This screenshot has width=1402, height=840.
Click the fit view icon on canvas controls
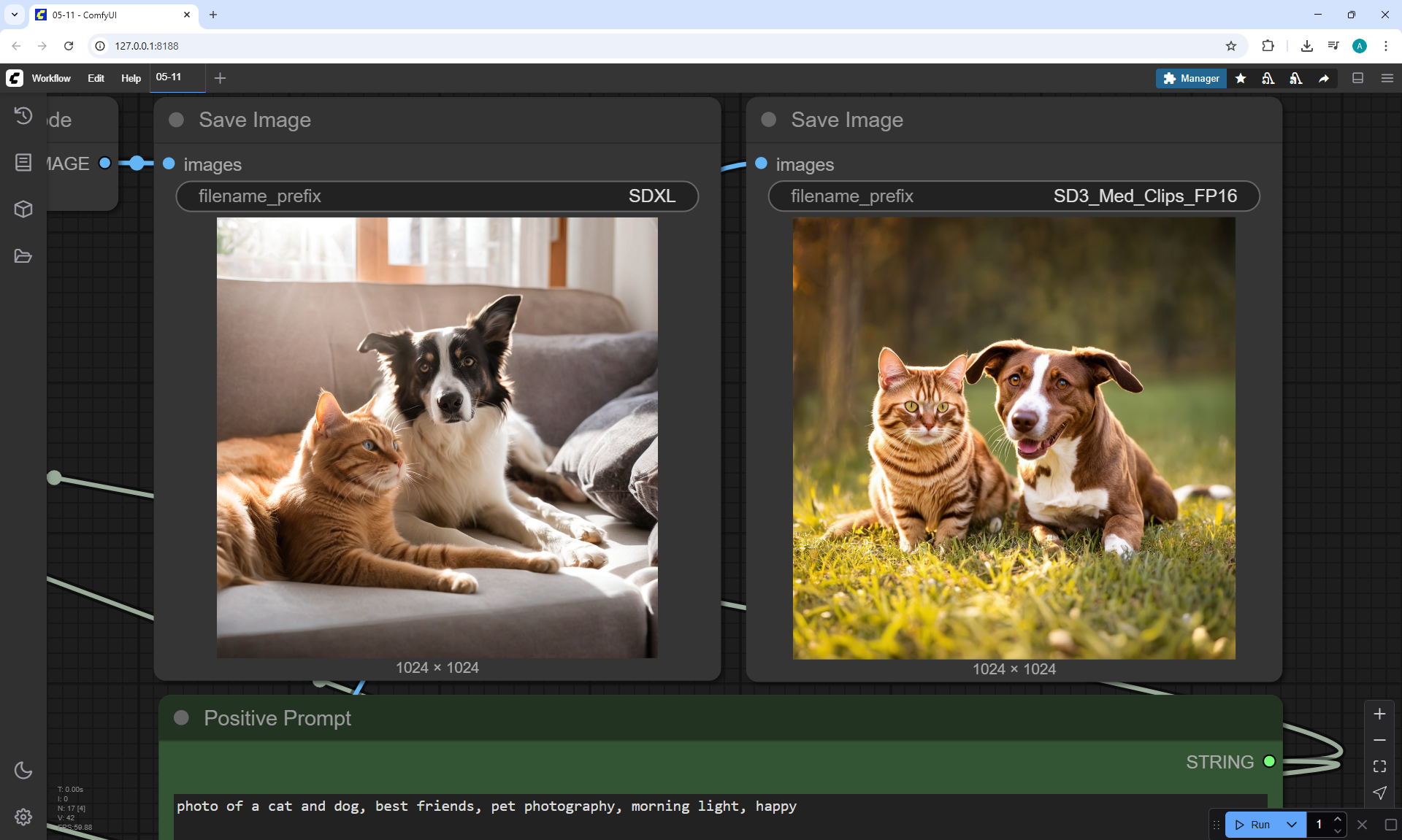[1379, 766]
